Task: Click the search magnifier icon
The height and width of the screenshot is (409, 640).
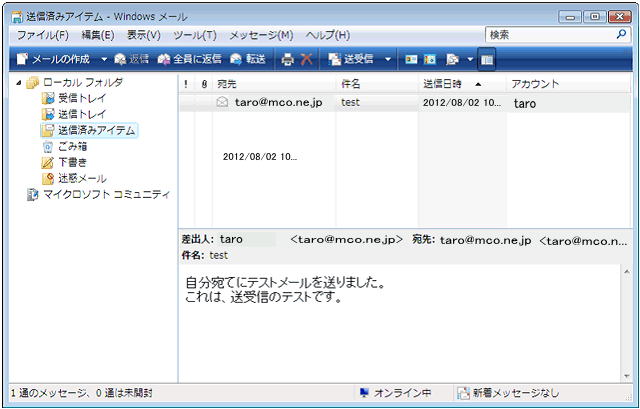Action: point(621,34)
